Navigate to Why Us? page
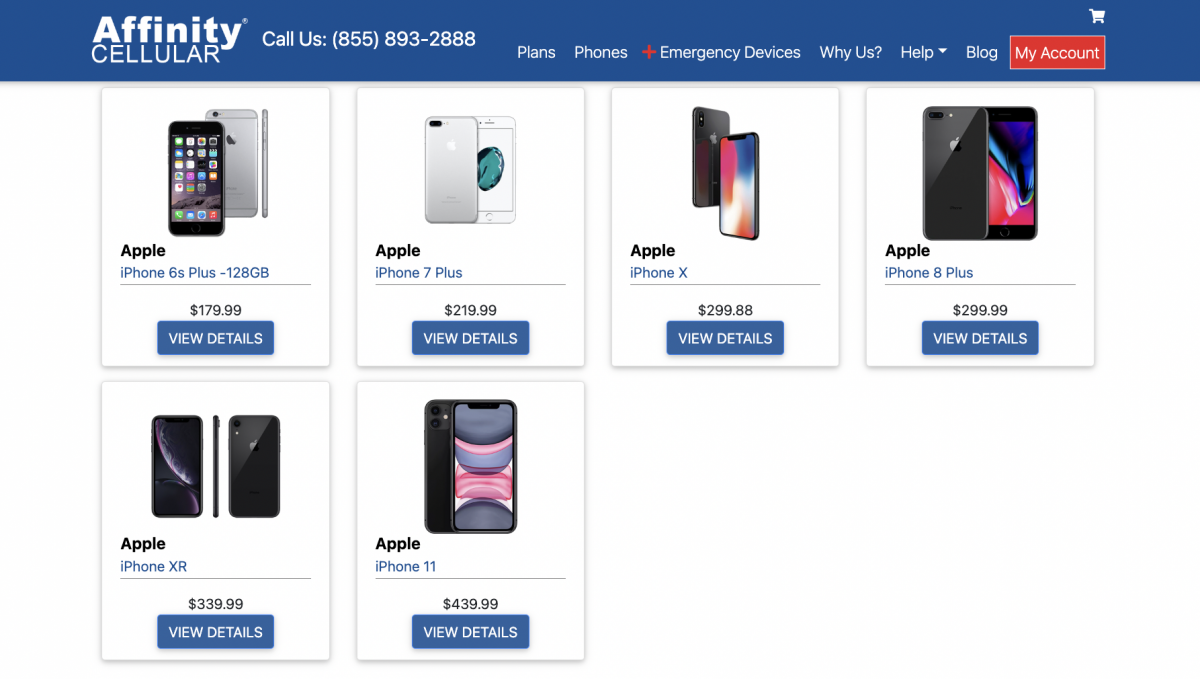 tap(851, 53)
